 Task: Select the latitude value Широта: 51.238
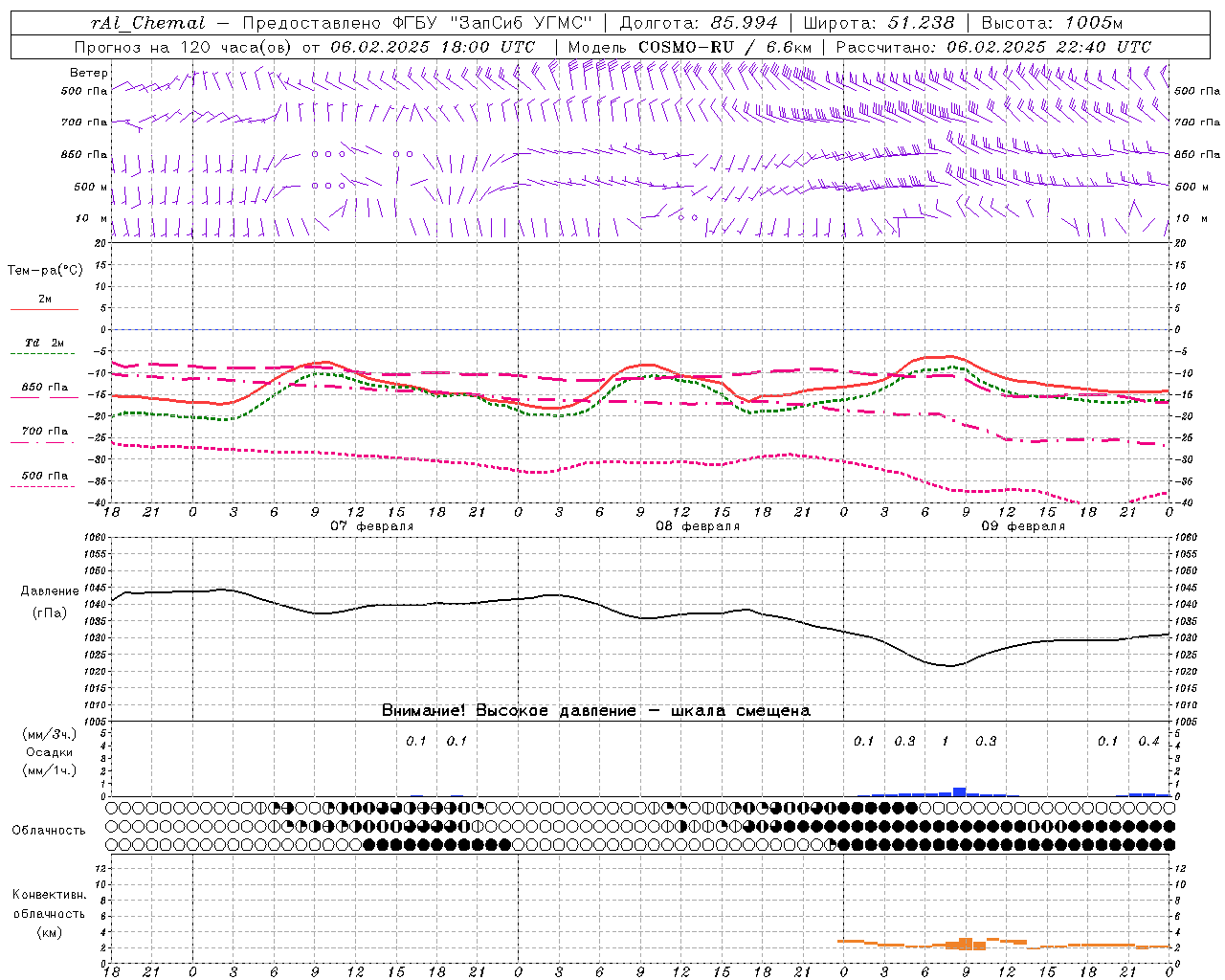click(x=879, y=23)
